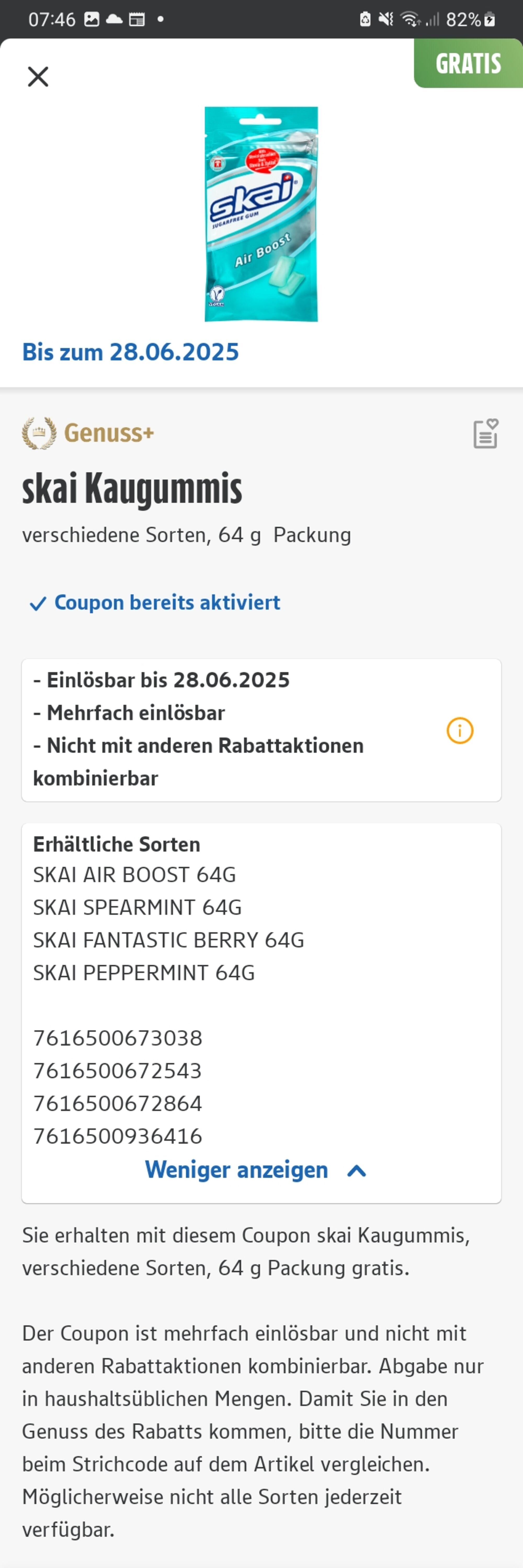
Task: Tap the calendar notification icon
Action: pyautogui.click(x=138, y=19)
